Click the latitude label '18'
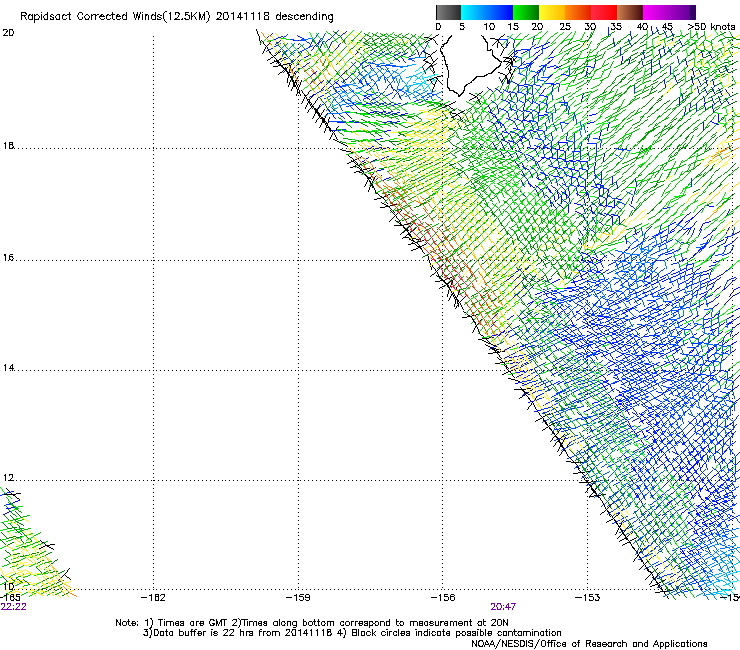 click(x=8, y=146)
